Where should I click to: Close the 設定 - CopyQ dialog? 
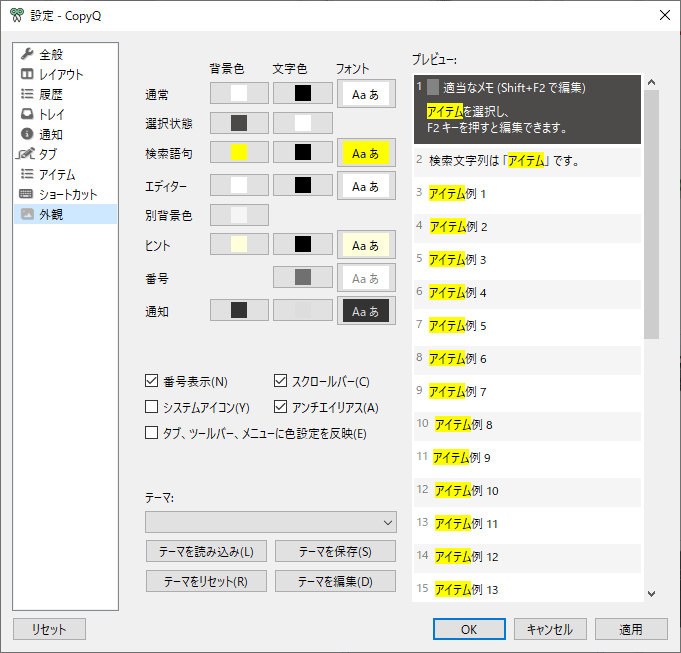pyautogui.click(x=664, y=15)
